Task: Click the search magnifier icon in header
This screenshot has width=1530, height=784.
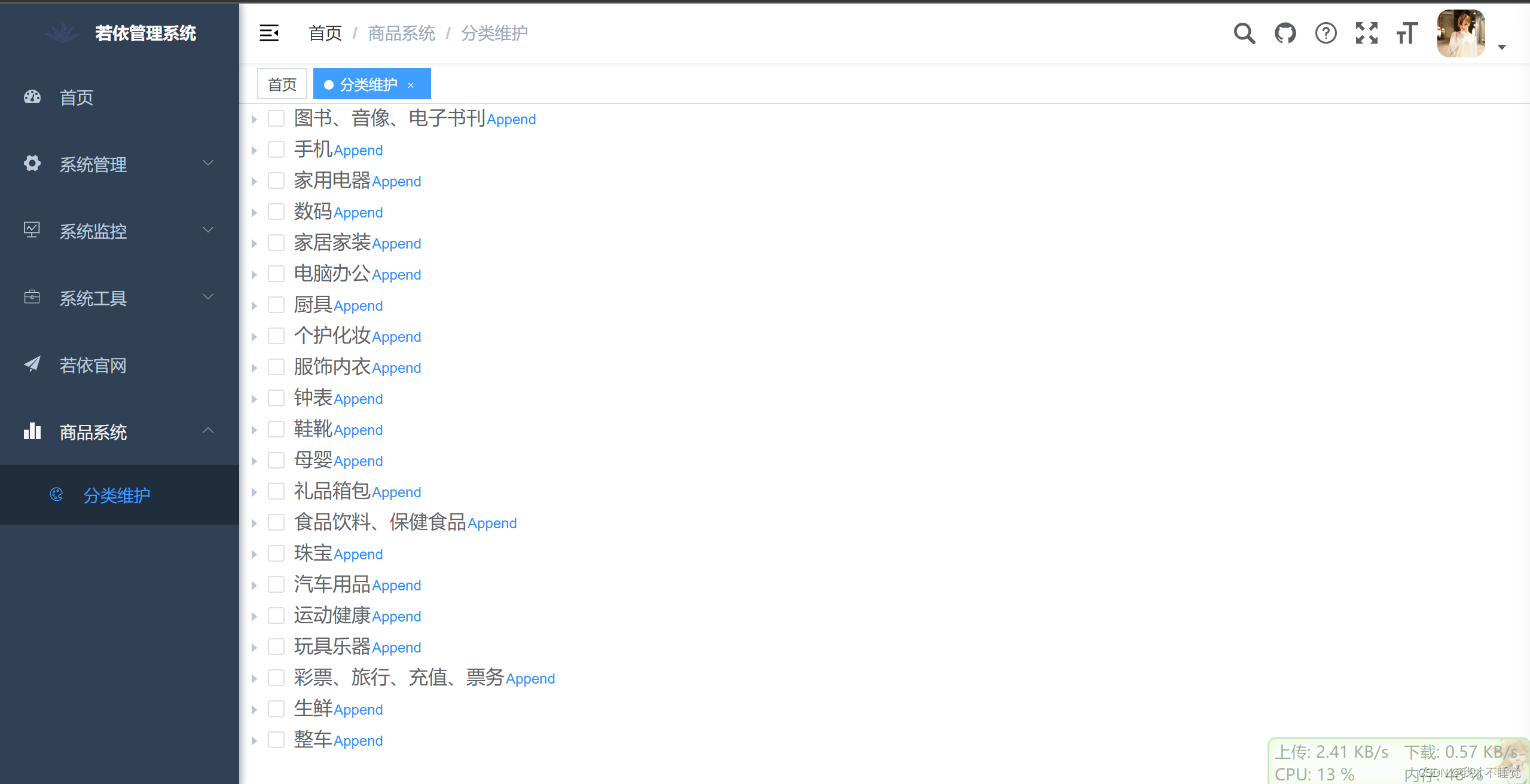Action: pyautogui.click(x=1244, y=33)
